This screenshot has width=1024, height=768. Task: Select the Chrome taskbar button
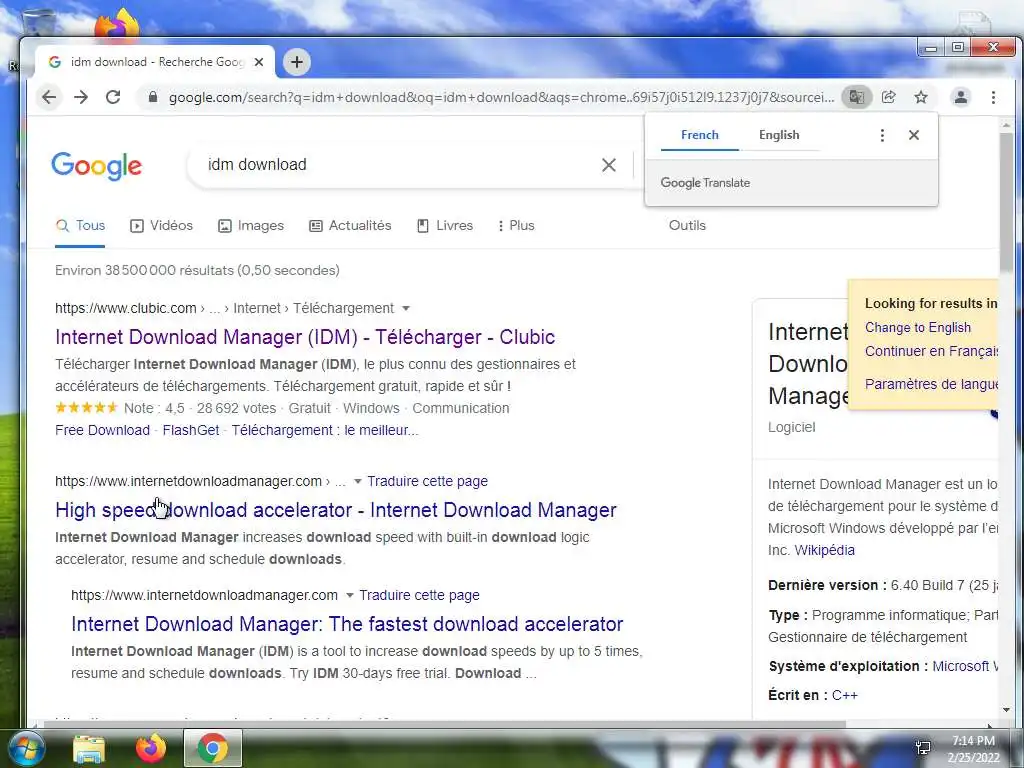point(213,748)
